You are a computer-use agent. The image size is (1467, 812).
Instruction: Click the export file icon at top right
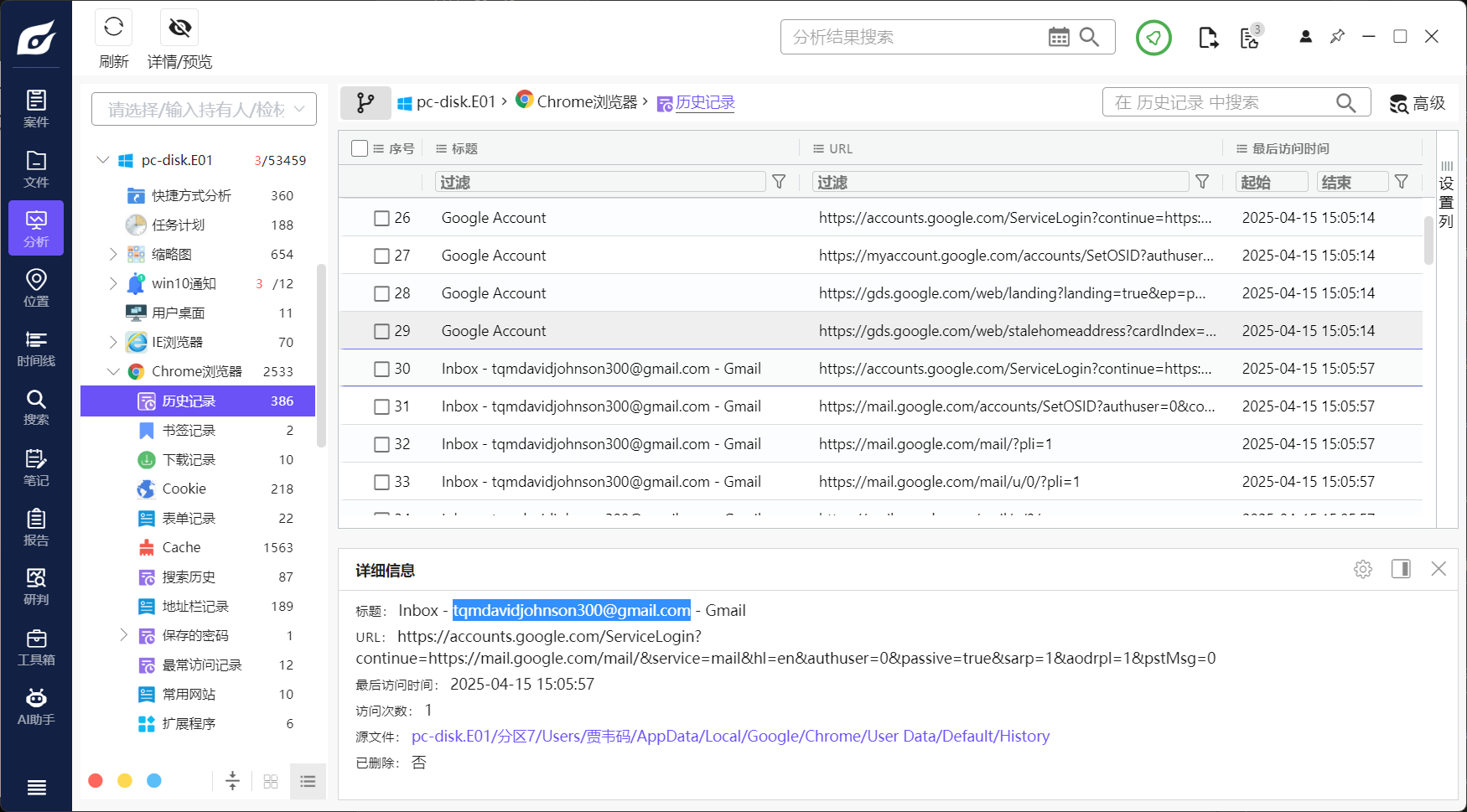coord(1208,38)
